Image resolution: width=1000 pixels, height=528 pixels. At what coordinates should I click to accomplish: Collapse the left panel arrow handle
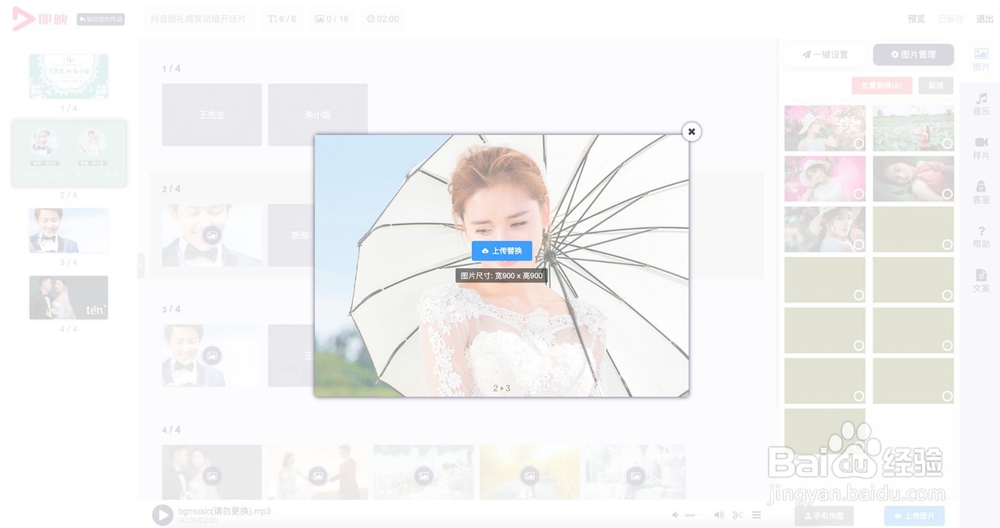(141, 265)
